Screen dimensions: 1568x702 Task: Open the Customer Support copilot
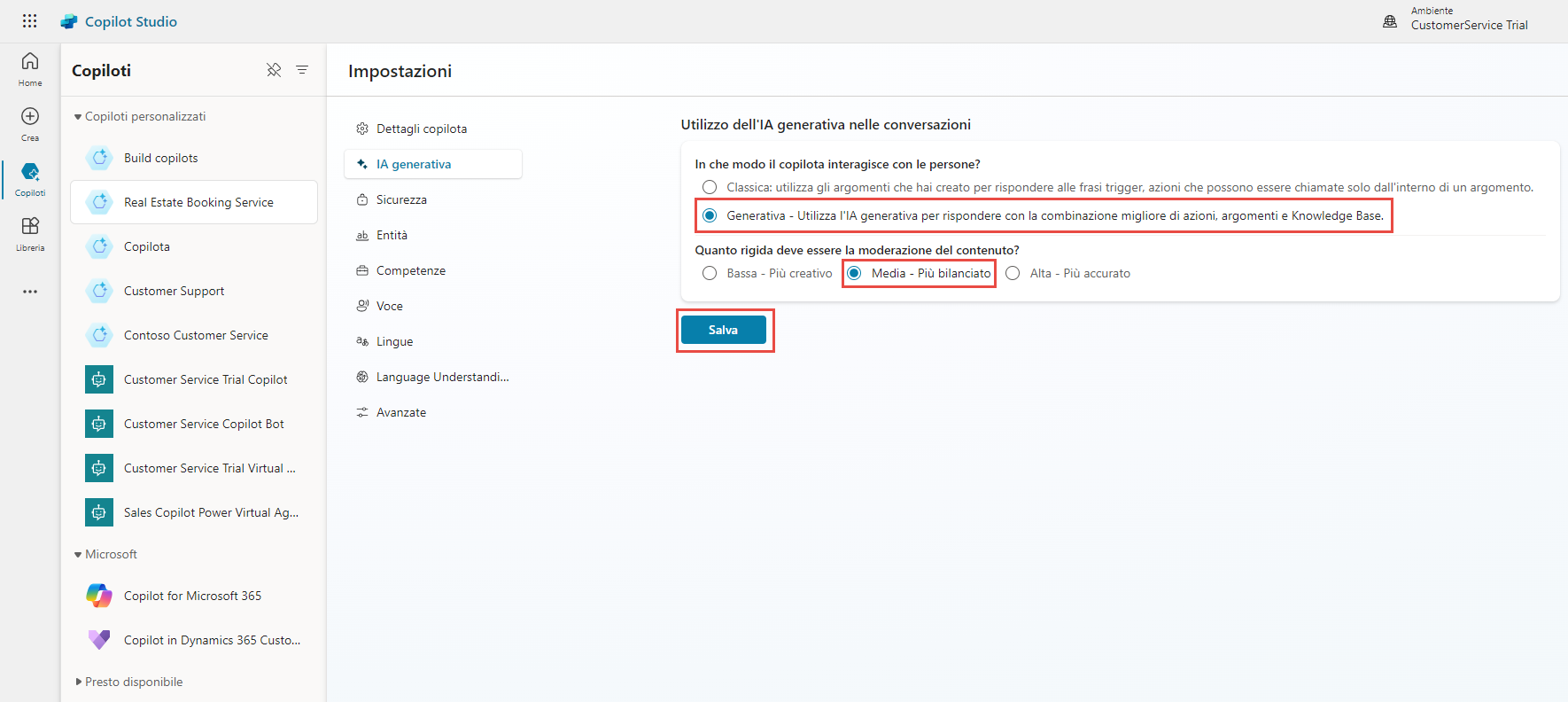[194, 291]
